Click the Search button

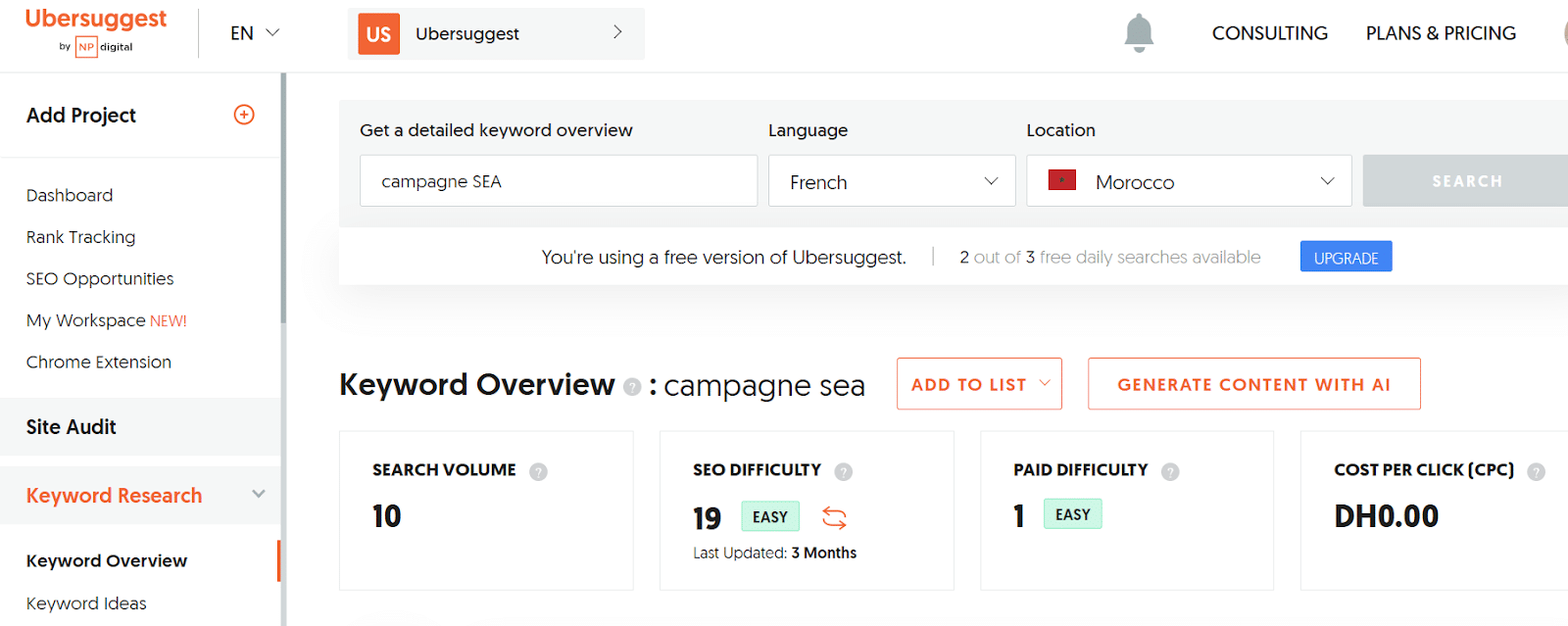[x=1466, y=181]
